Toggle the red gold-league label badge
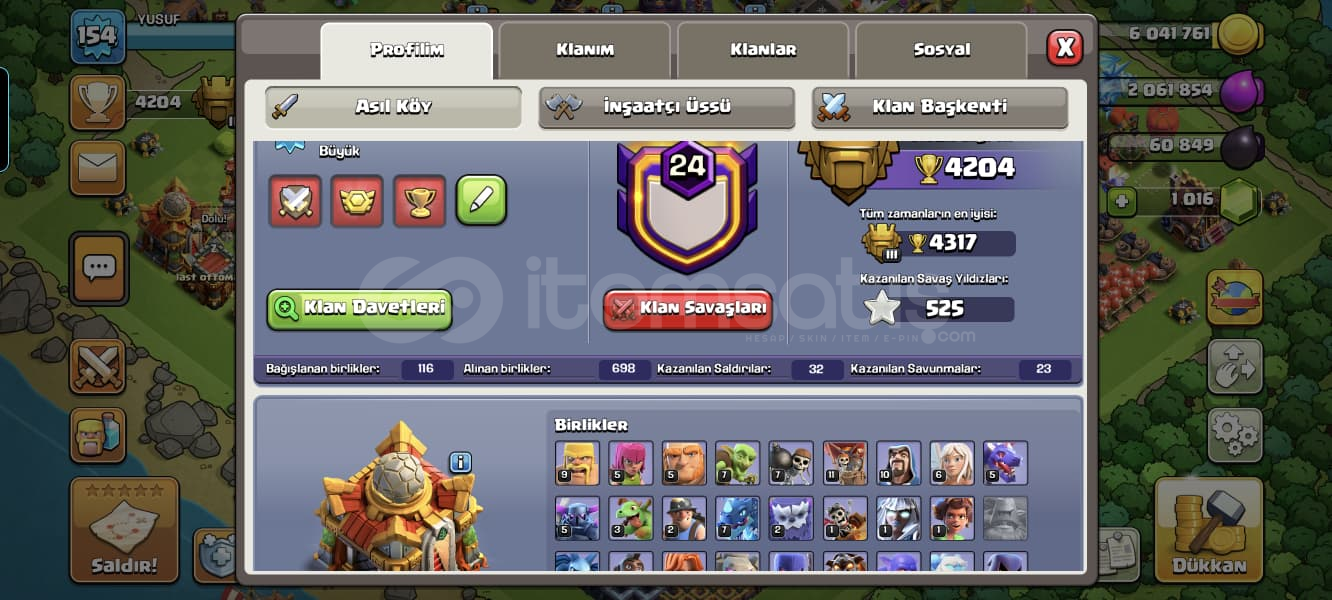 click(357, 201)
